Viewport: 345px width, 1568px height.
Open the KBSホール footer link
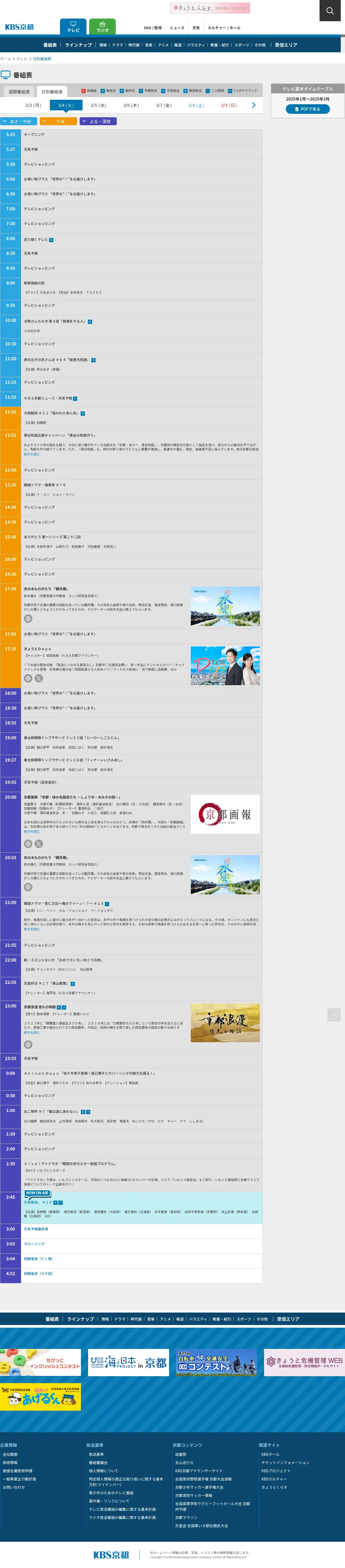(x=270, y=1454)
